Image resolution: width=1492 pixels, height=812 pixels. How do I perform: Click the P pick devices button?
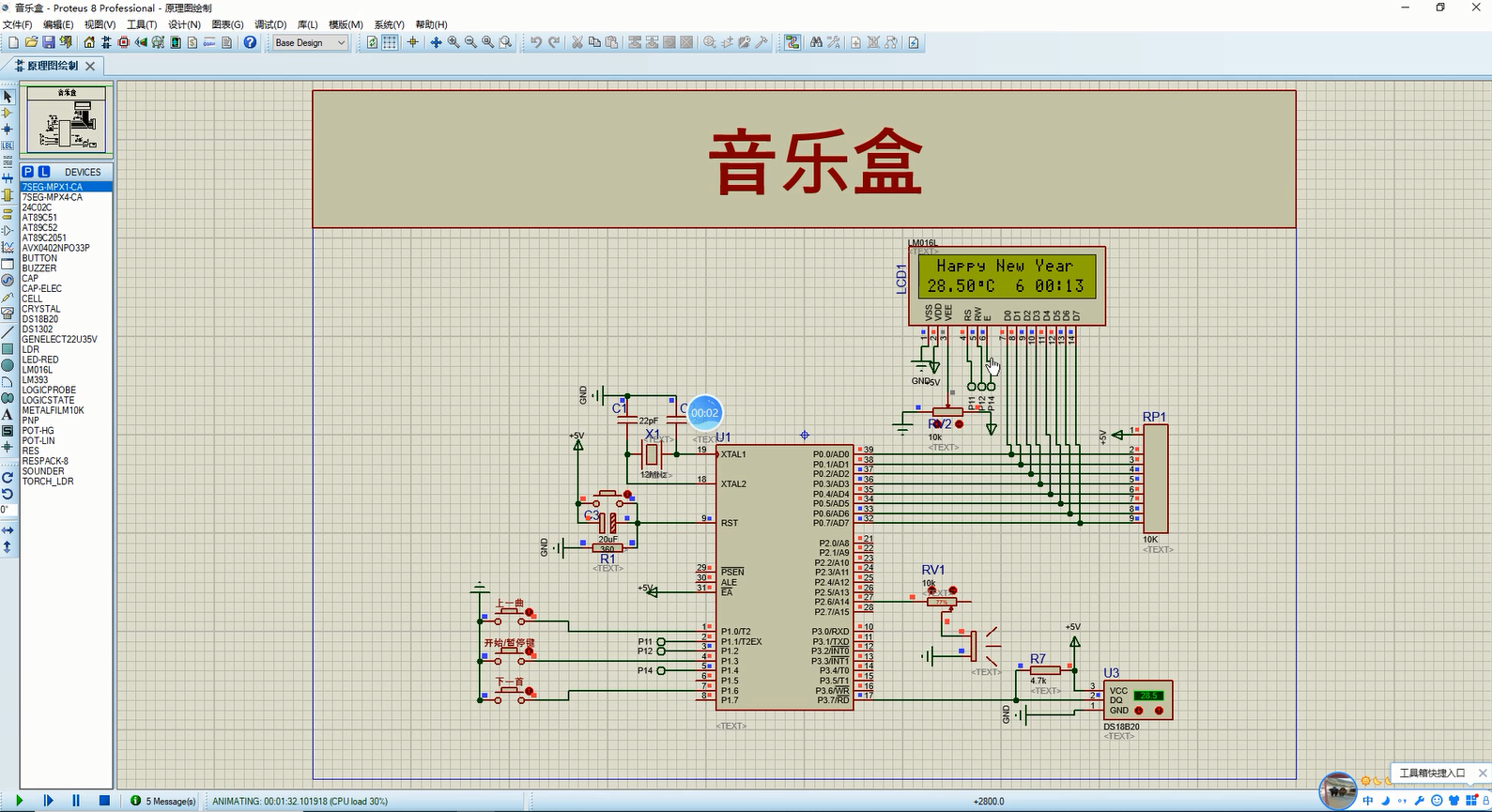click(27, 172)
